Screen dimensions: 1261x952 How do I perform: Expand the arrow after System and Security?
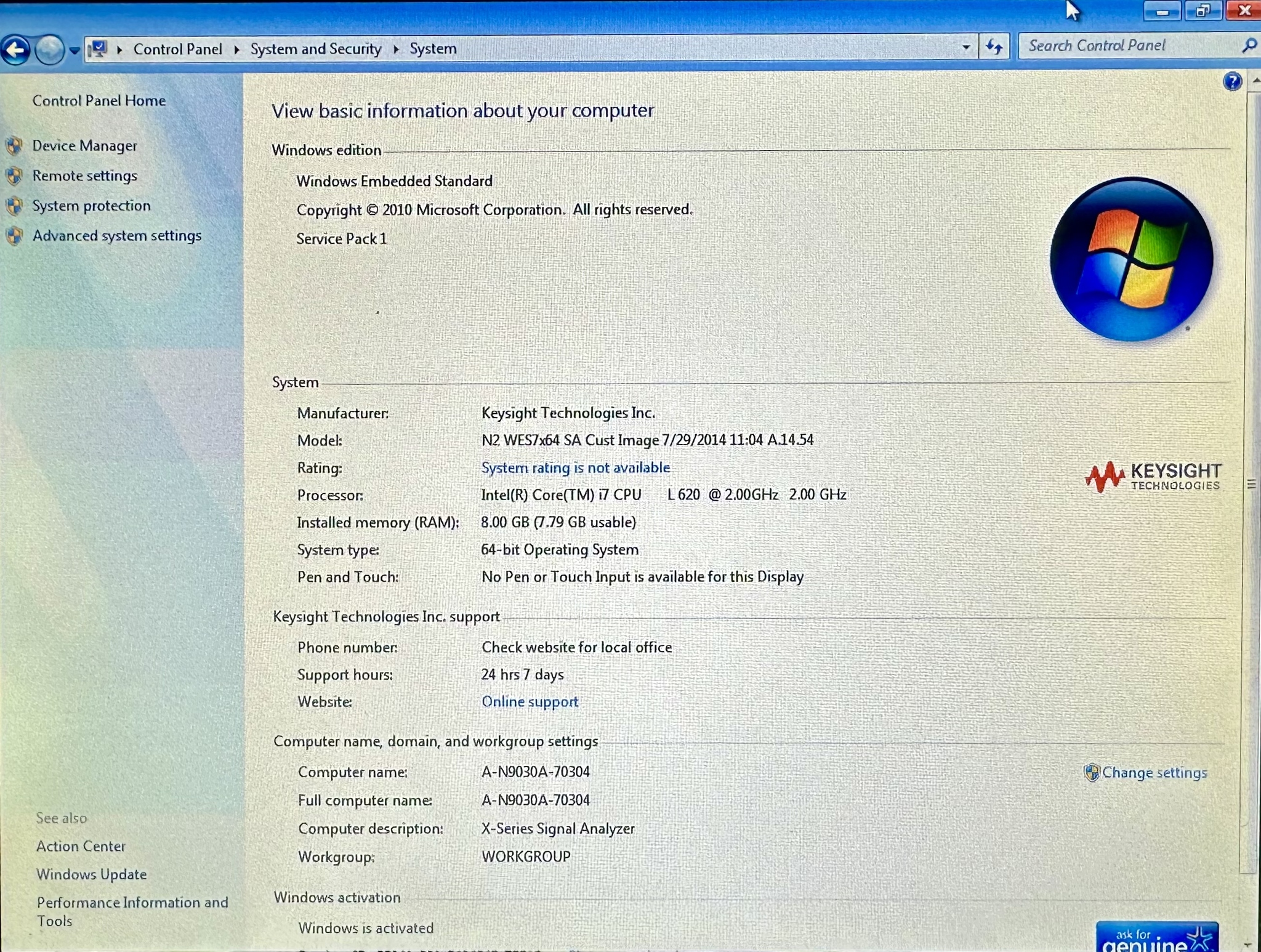pyautogui.click(x=396, y=49)
